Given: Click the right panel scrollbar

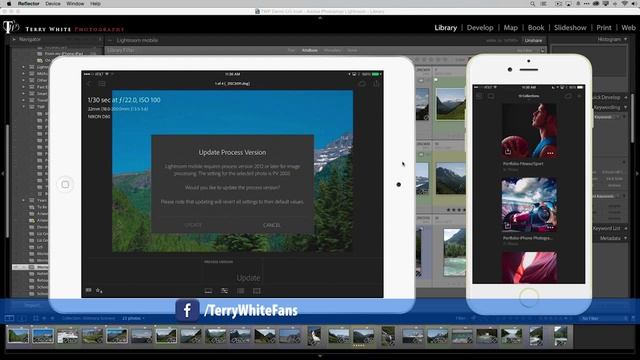Looking at the screenshot, I should pos(632,118).
